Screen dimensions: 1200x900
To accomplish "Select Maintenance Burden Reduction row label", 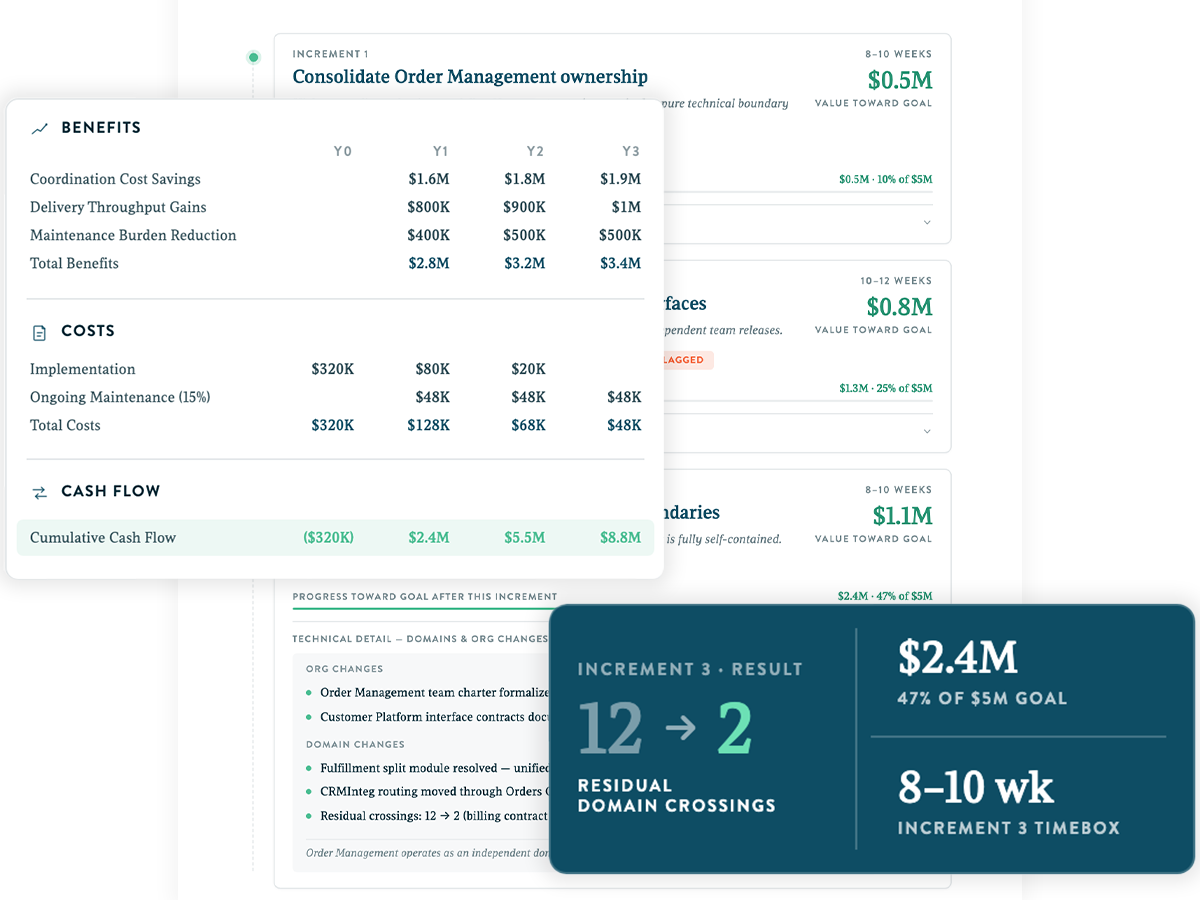I will pyautogui.click(x=133, y=236).
